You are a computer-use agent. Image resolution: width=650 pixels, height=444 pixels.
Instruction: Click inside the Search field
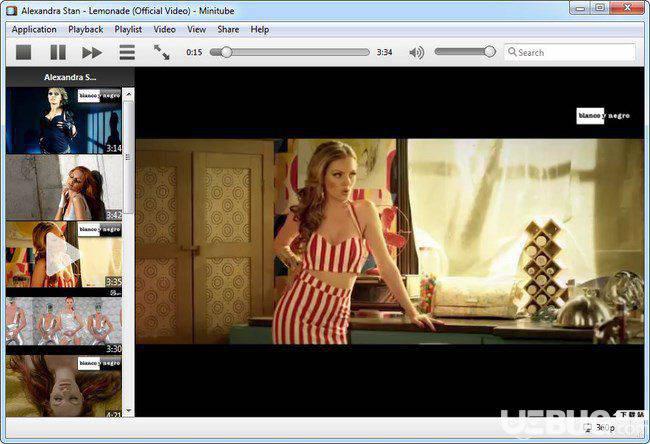[x=570, y=52]
